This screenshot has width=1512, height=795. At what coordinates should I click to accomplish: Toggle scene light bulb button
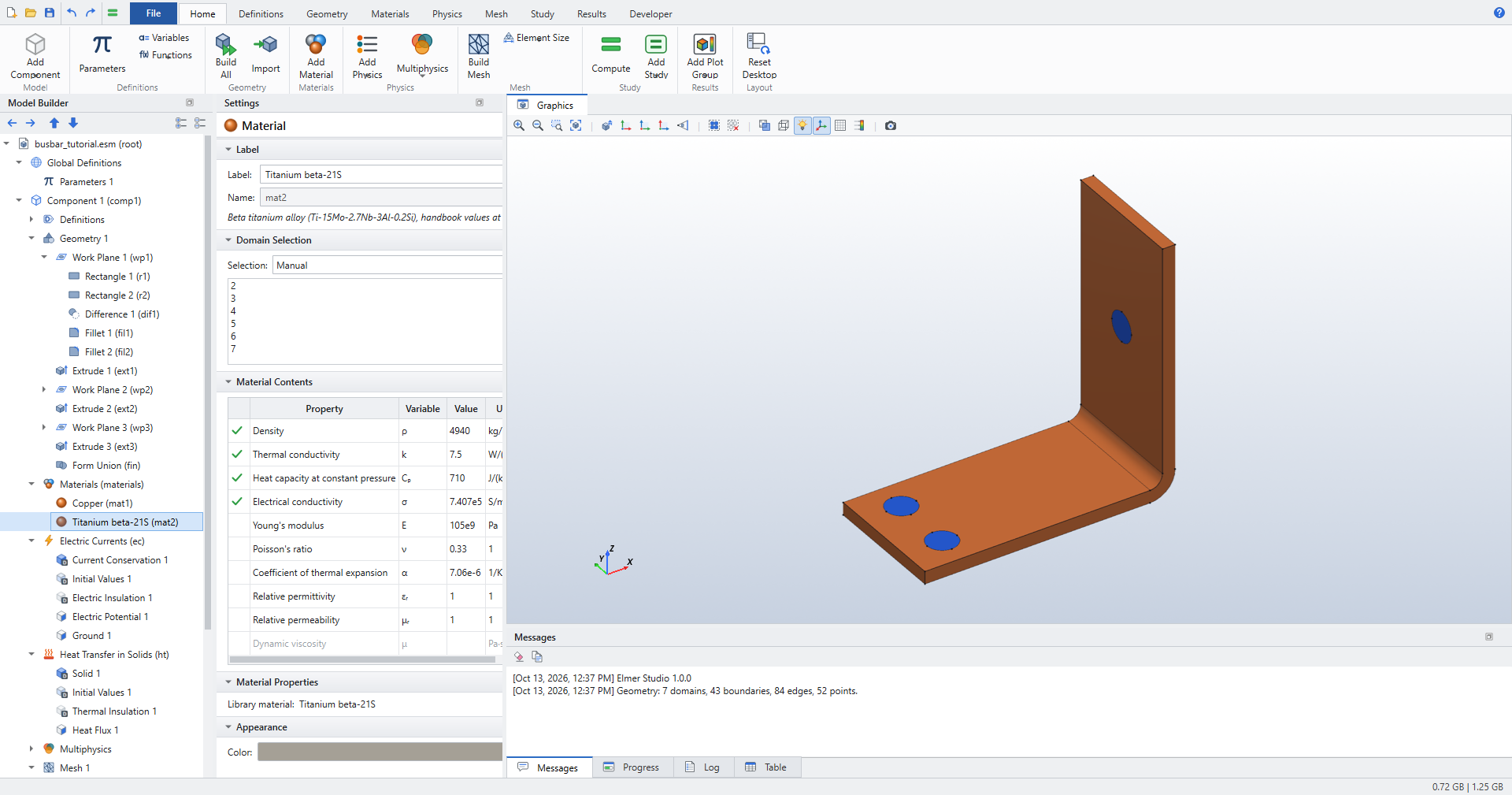(802, 125)
